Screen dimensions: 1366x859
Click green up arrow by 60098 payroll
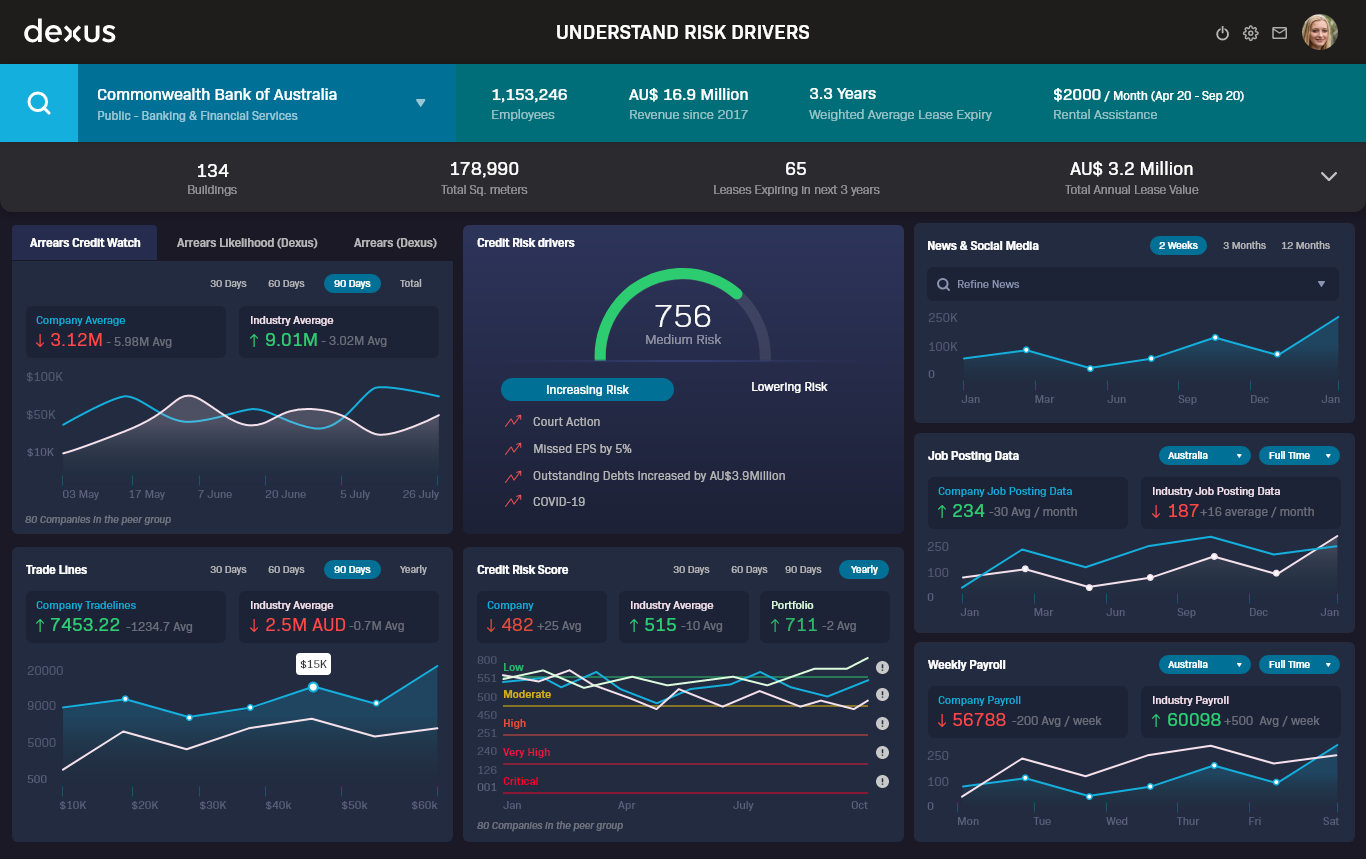click(1156, 720)
